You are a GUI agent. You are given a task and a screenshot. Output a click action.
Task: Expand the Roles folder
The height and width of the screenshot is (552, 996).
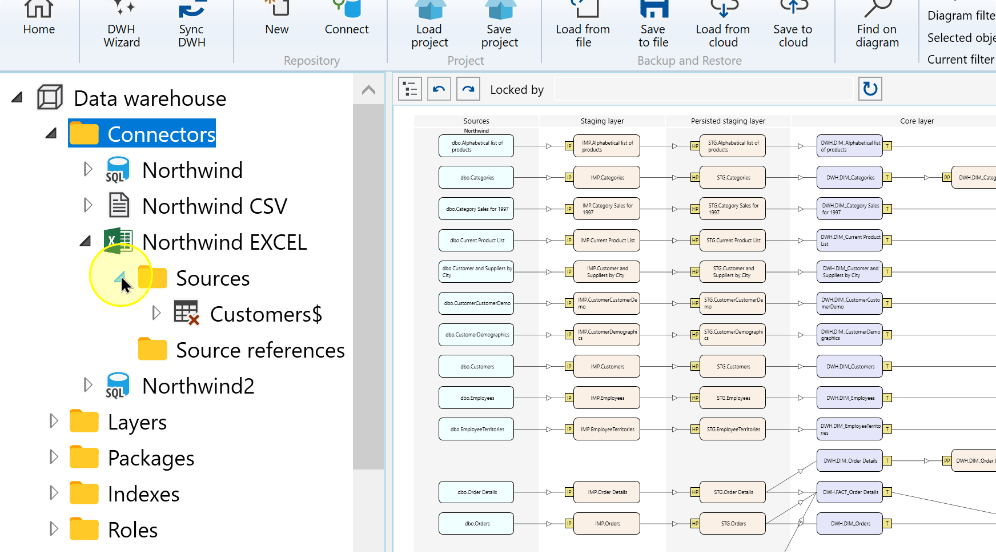tap(53, 529)
